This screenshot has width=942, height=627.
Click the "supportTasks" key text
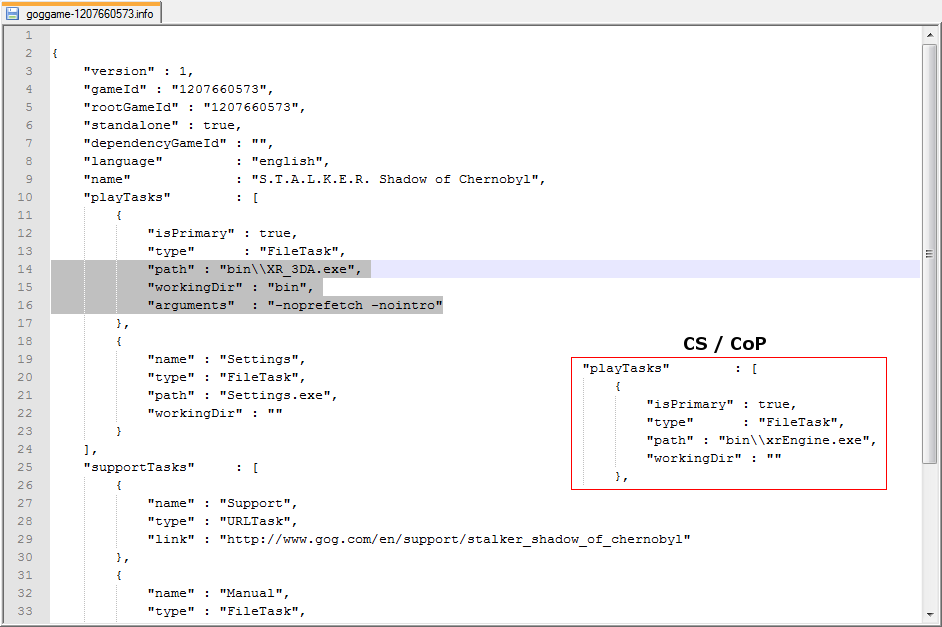139,467
